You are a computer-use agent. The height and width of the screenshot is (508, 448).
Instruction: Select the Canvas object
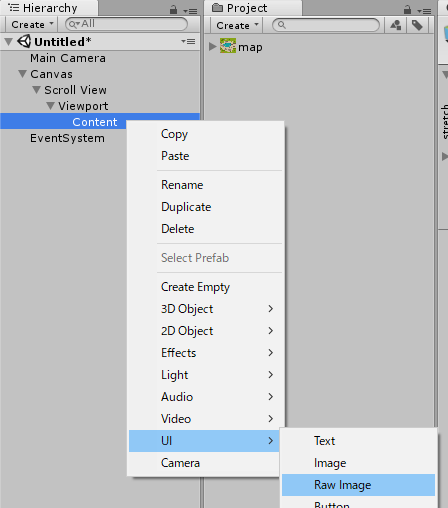51,74
